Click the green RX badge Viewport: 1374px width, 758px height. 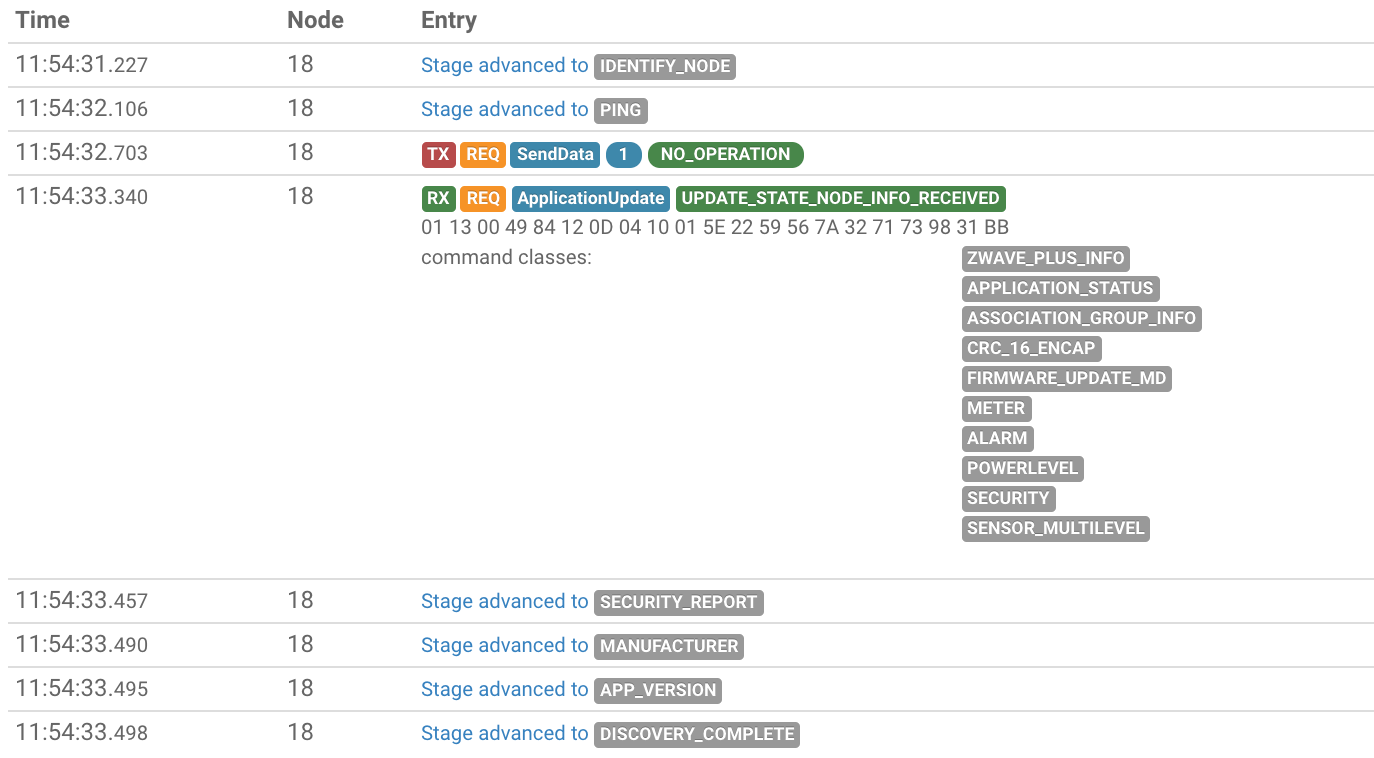(x=438, y=198)
